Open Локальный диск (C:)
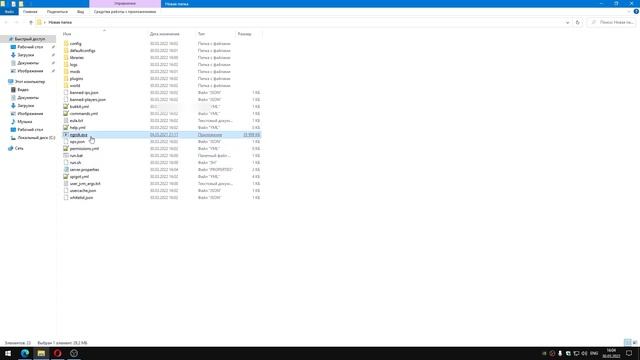Screen dimensions: 640x360 (x=36, y=138)
